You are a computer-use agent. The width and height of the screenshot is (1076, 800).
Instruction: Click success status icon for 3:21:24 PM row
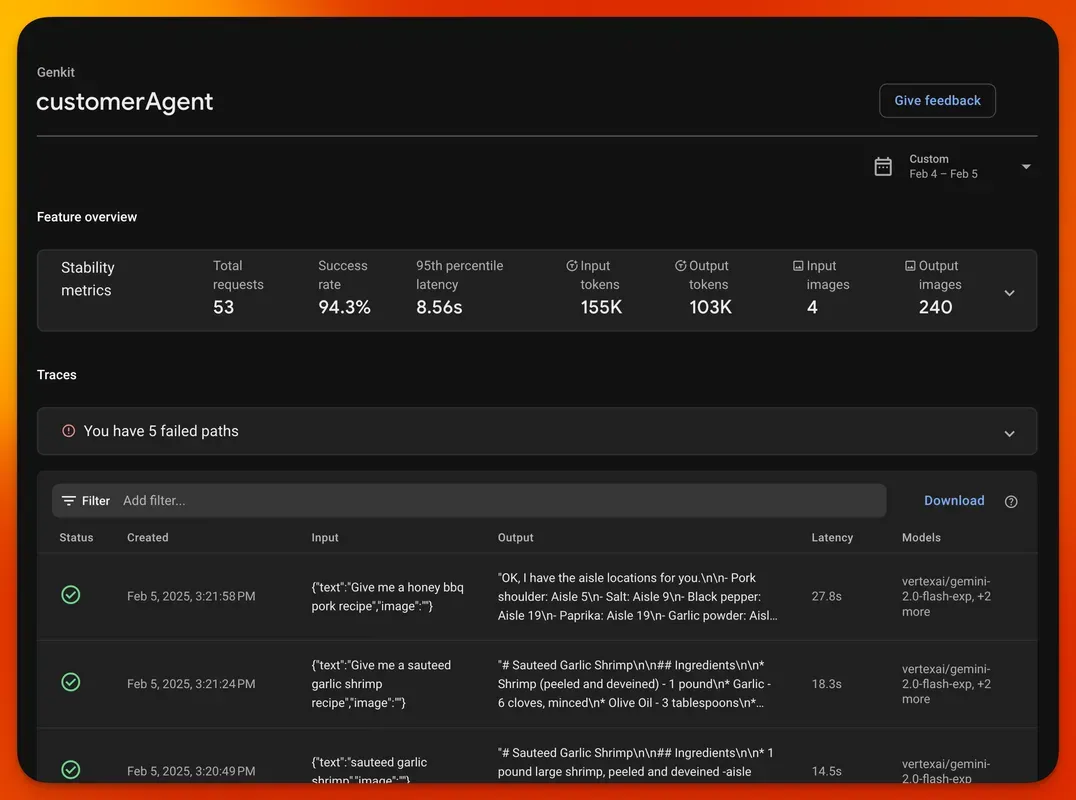tap(71, 682)
